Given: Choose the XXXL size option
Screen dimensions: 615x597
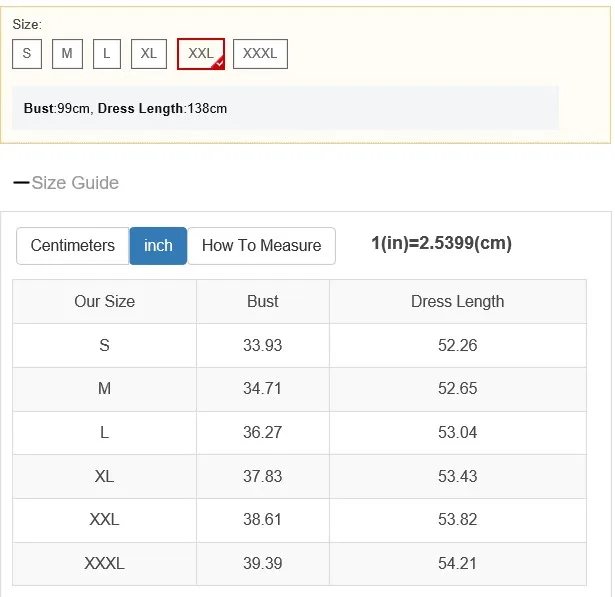Looking at the screenshot, I should (x=260, y=54).
